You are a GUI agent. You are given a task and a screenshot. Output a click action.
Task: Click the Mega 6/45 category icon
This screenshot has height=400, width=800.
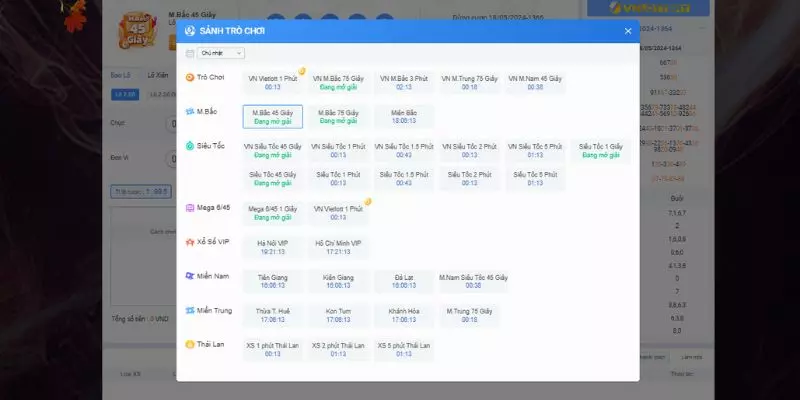(x=190, y=208)
